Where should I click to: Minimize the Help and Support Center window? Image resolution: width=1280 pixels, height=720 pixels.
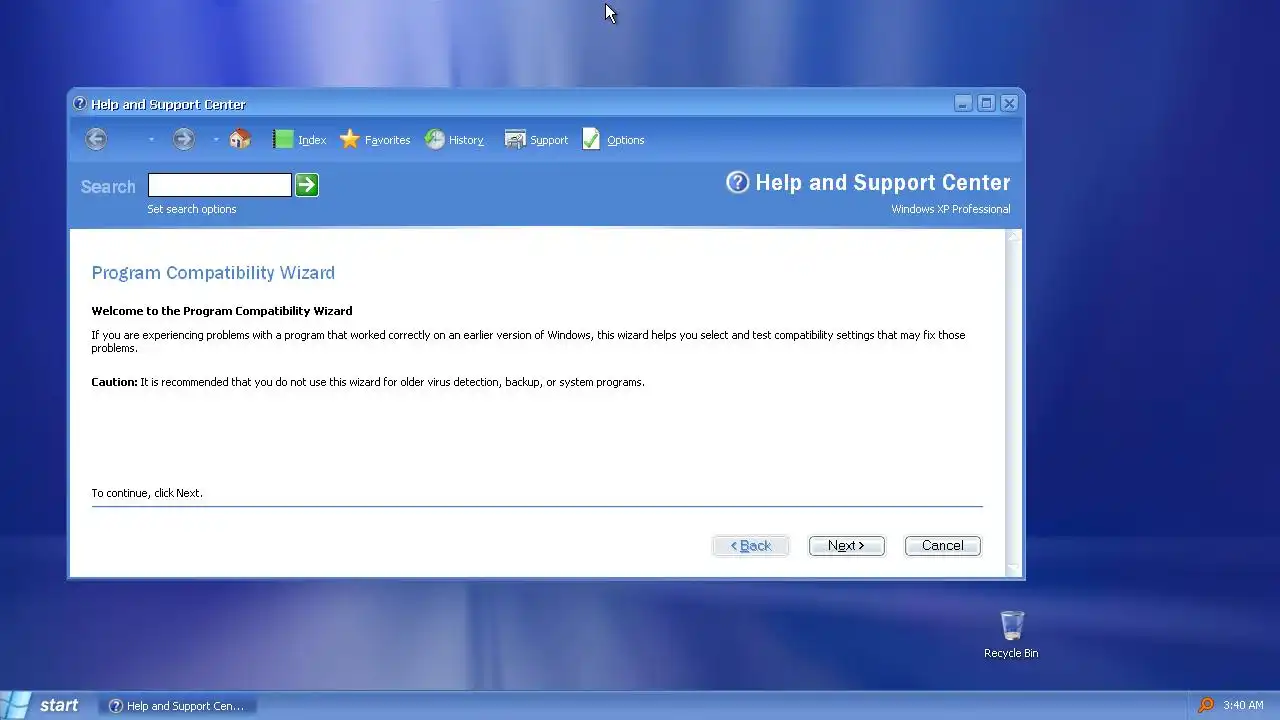click(x=963, y=103)
